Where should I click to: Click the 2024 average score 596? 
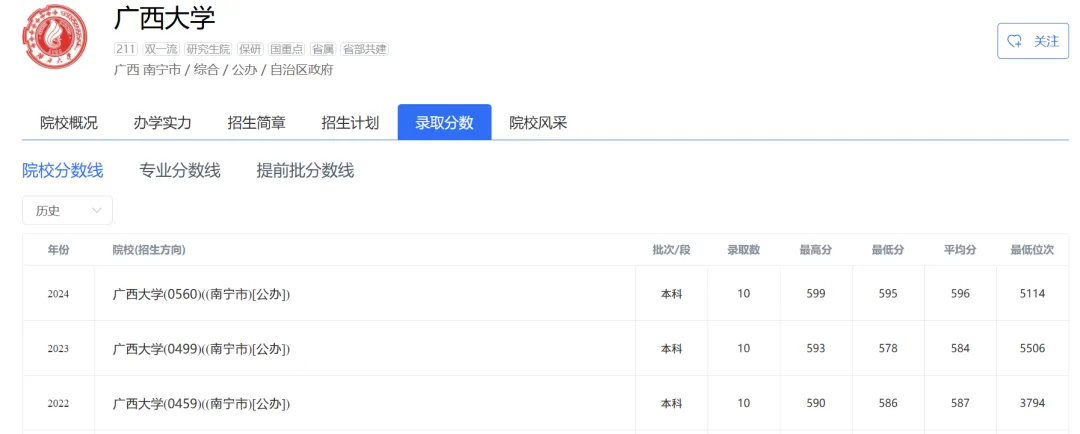pos(960,293)
